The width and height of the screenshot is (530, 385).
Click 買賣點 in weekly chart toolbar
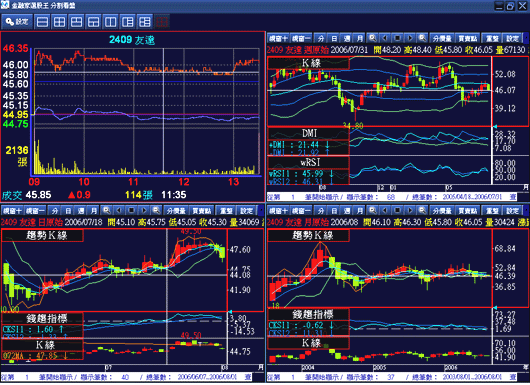[x=467, y=38]
